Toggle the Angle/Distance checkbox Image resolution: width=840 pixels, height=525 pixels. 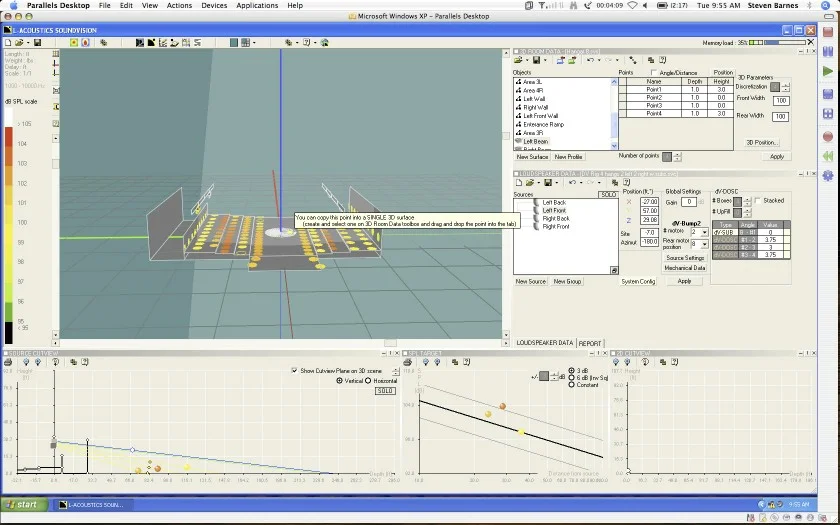[654, 72]
